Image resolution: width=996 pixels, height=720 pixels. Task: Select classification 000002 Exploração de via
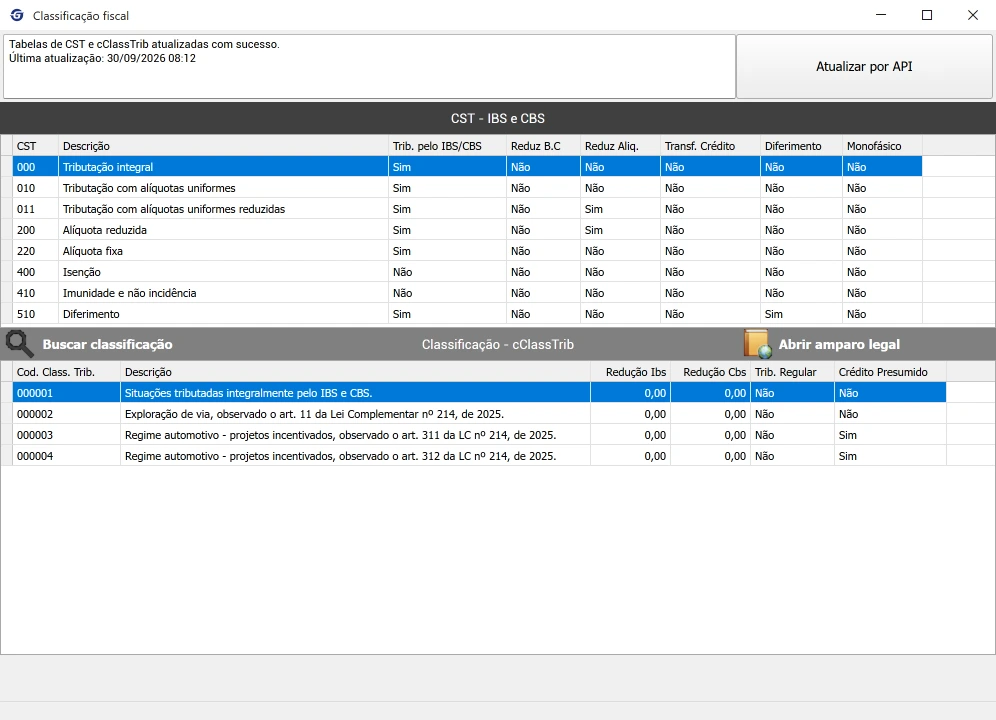[x=479, y=414]
